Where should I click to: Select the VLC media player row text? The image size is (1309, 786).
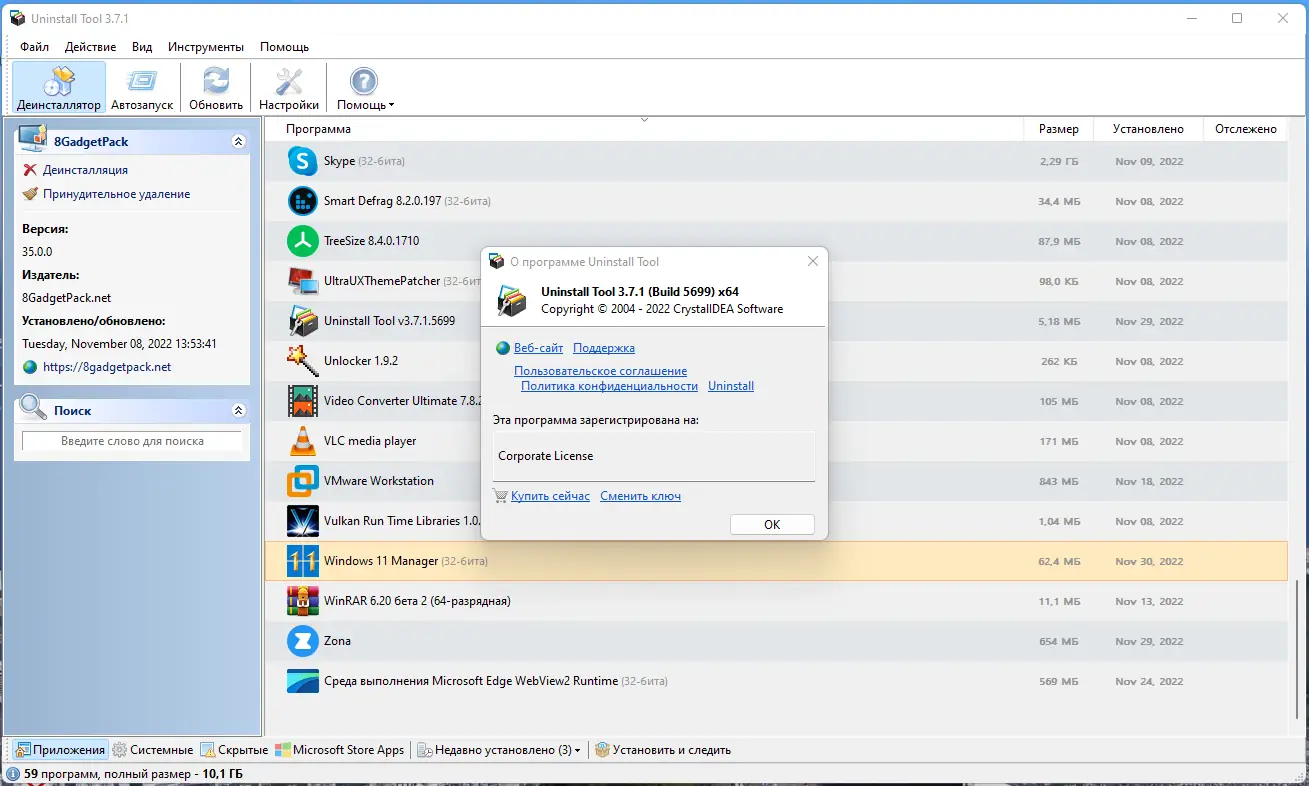click(370, 441)
